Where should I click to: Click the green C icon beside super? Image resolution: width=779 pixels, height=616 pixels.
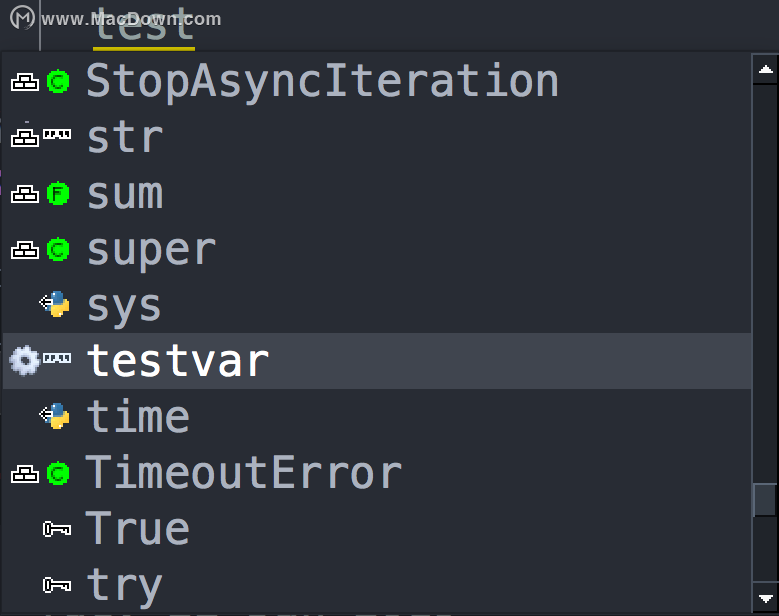coord(58,249)
